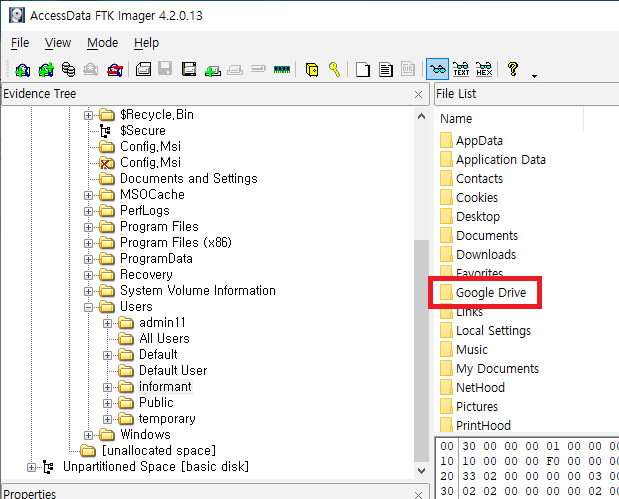Click the grayed Remove Evidence Item icon
The height and width of the screenshot is (499, 619).
(91, 69)
